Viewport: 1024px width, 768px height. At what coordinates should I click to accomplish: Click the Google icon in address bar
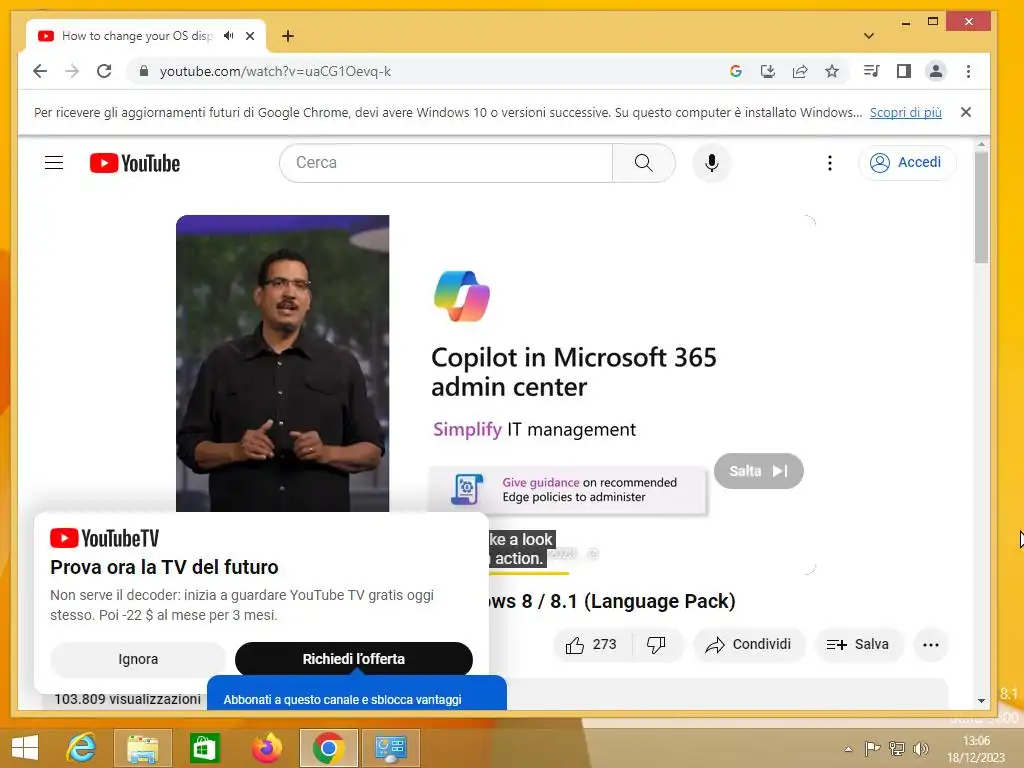coord(735,71)
